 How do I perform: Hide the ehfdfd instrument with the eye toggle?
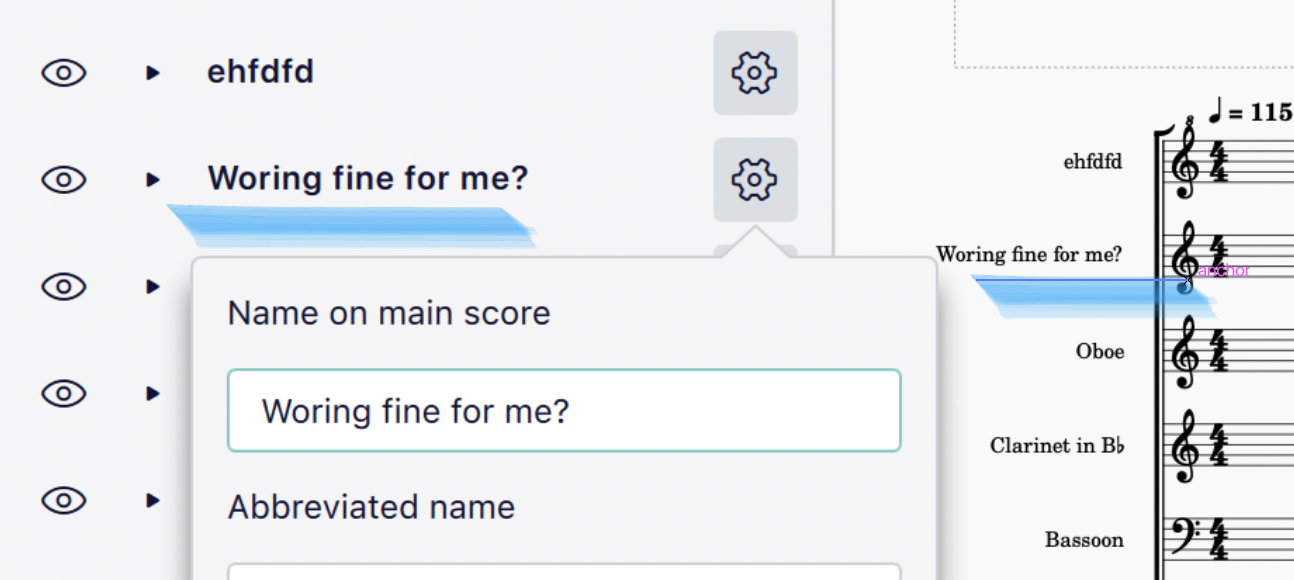coord(63,72)
